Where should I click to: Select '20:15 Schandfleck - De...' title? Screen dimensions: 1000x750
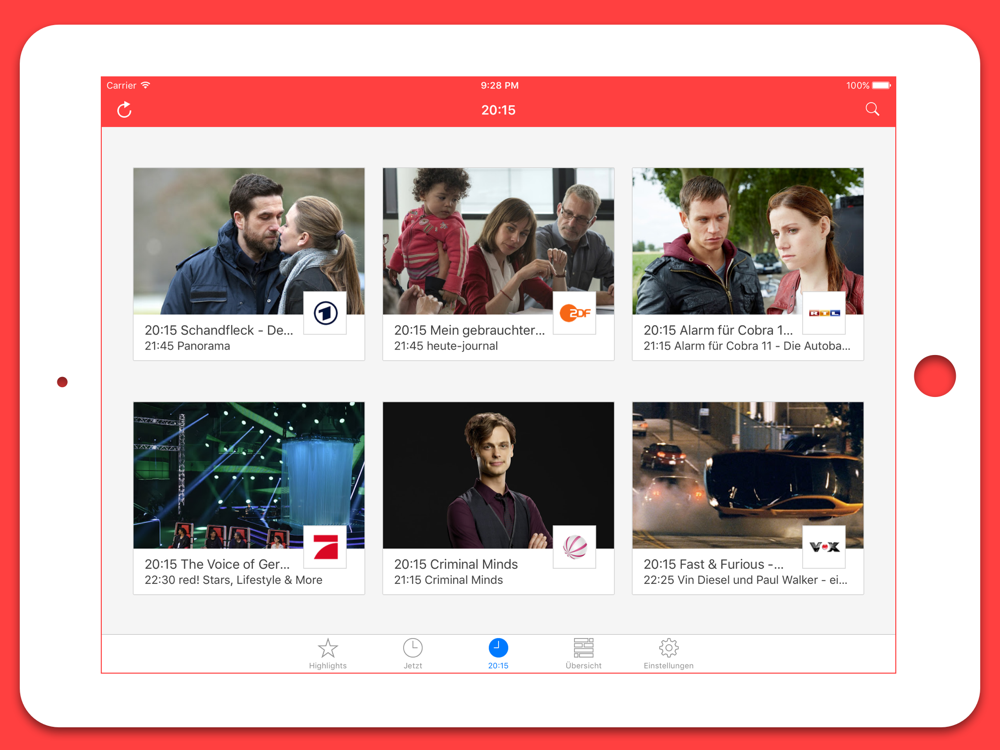(219, 330)
